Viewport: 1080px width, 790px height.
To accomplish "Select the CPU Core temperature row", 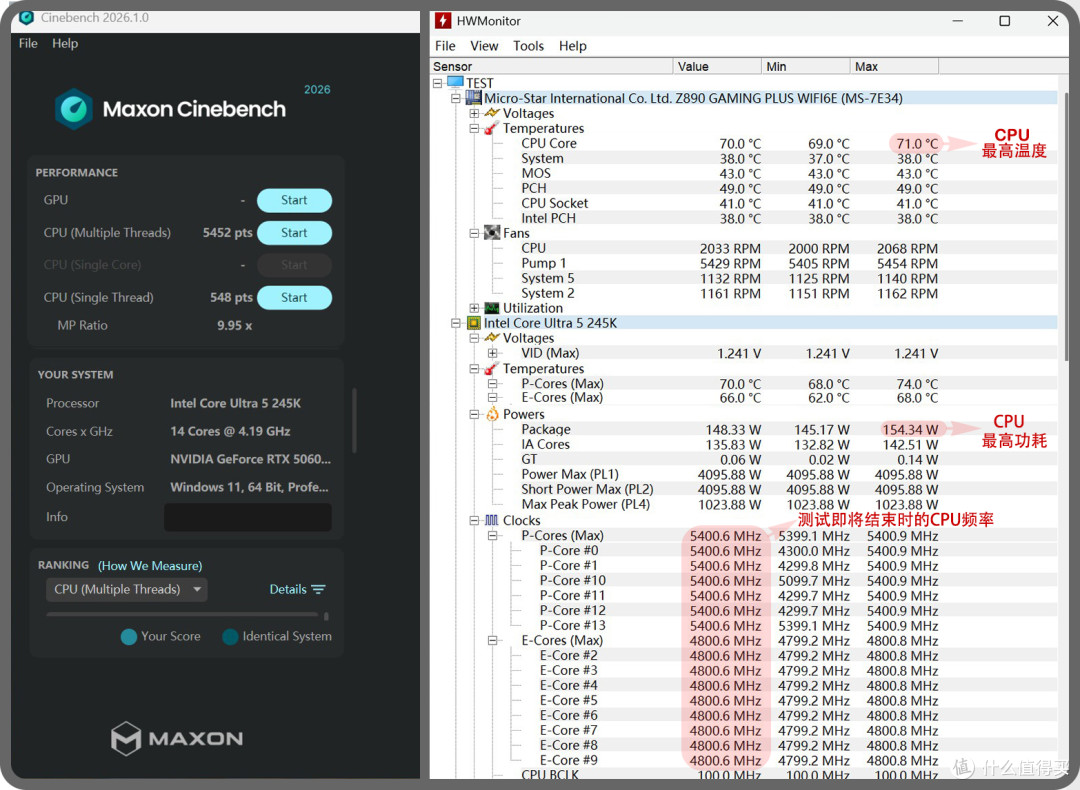I will tap(744, 143).
